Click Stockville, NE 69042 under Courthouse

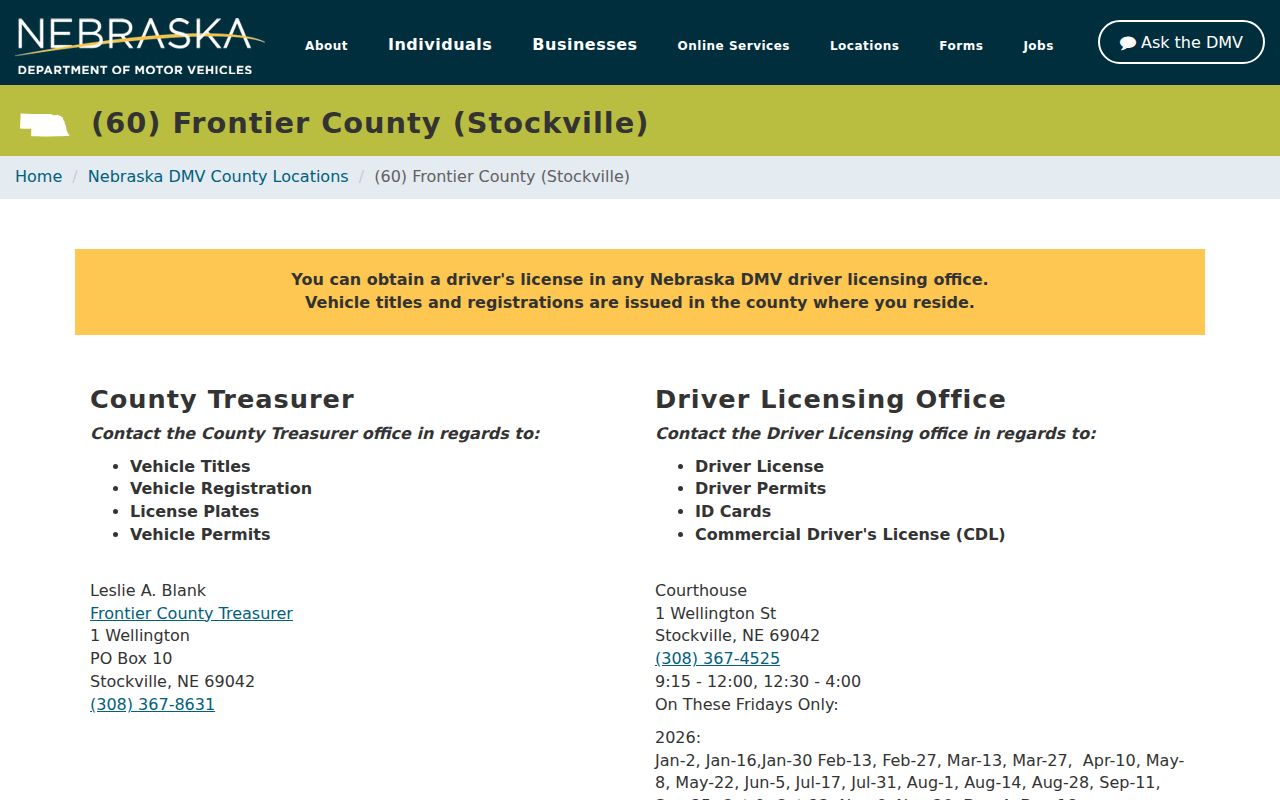[737, 635]
